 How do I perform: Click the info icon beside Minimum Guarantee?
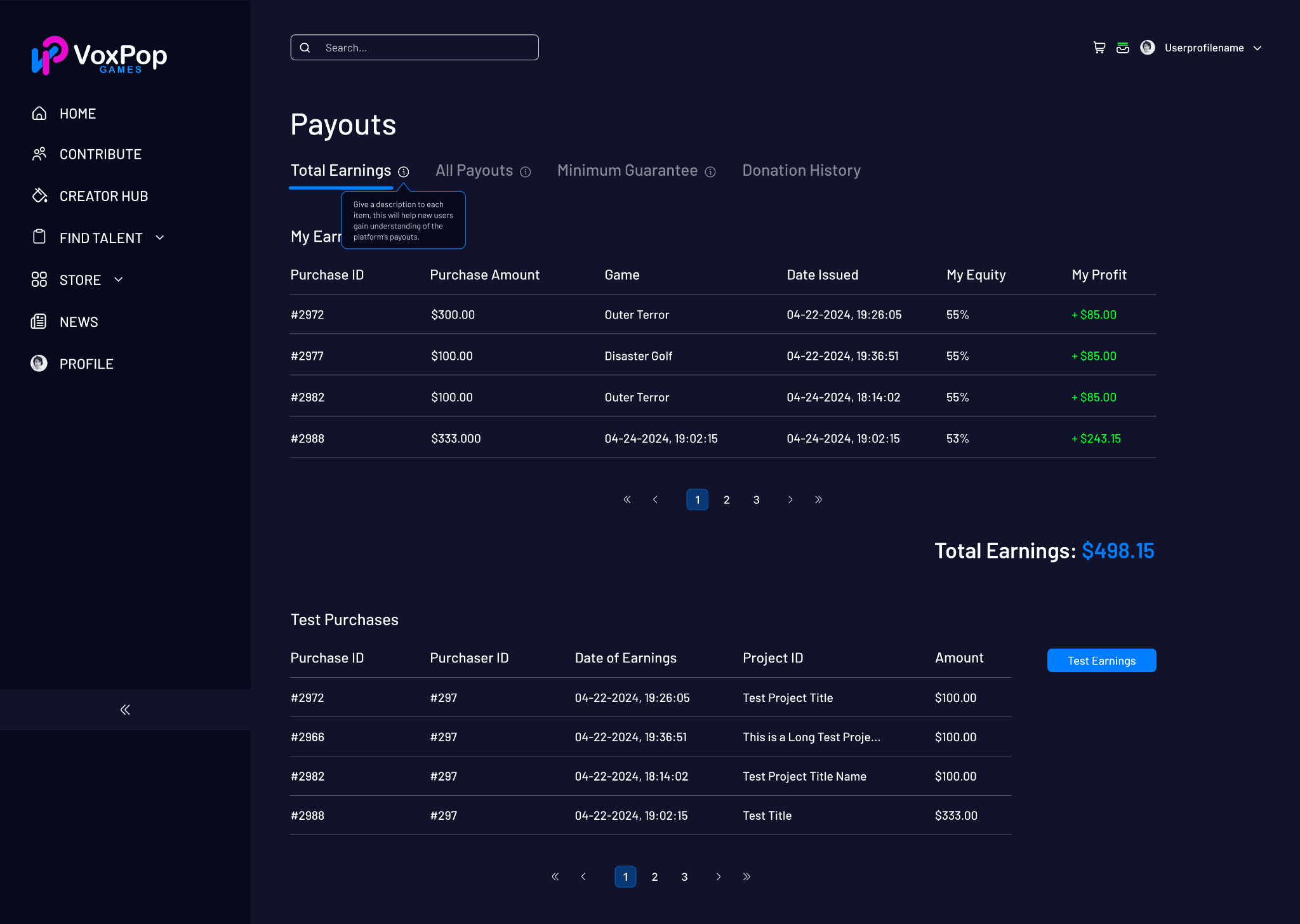coord(710,171)
